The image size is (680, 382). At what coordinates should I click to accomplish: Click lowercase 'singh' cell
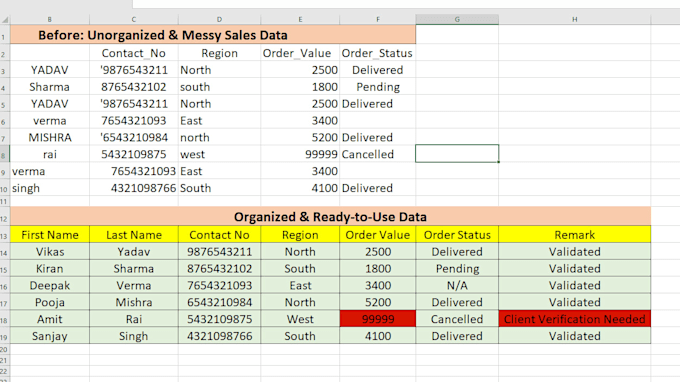[x=50, y=188]
